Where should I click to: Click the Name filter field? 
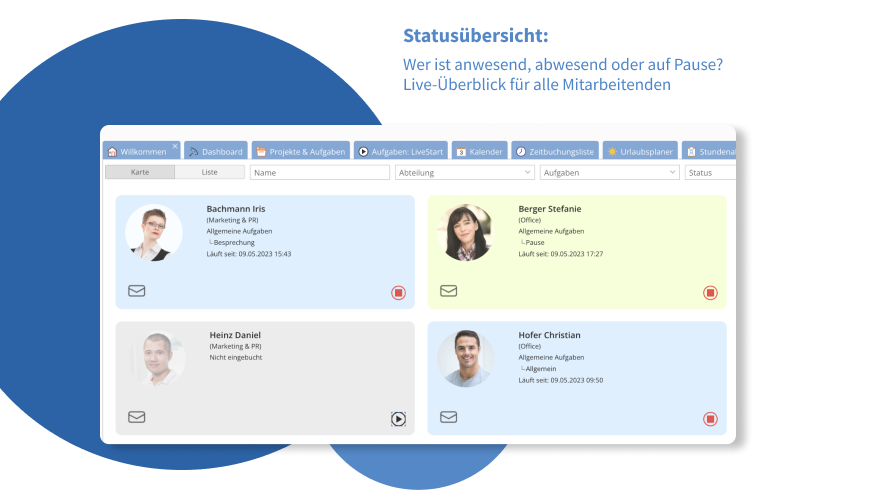(320, 172)
